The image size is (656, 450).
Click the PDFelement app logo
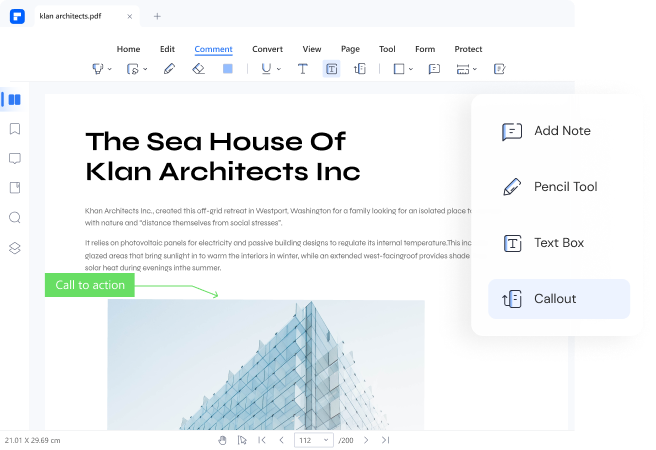(x=17, y=16)
